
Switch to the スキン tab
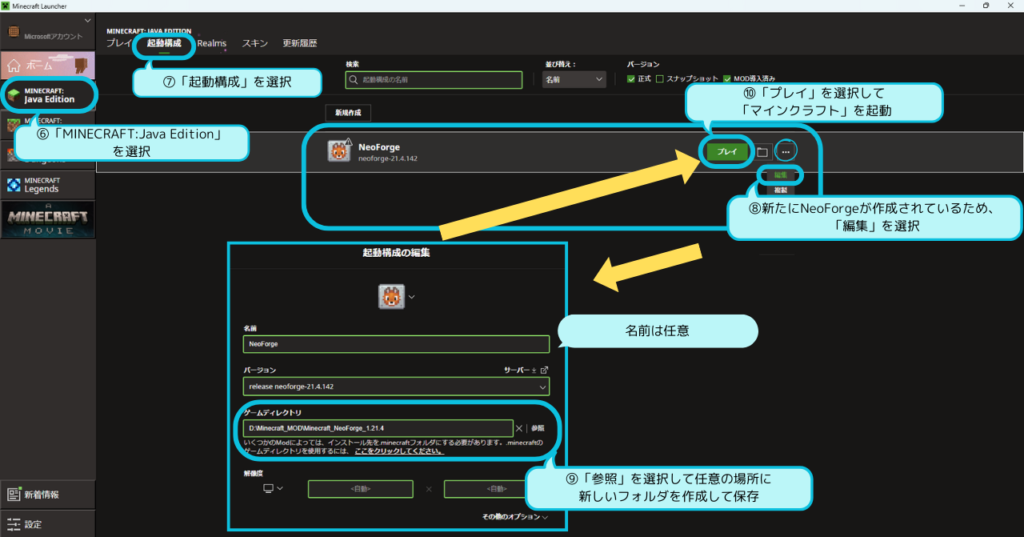255,43
